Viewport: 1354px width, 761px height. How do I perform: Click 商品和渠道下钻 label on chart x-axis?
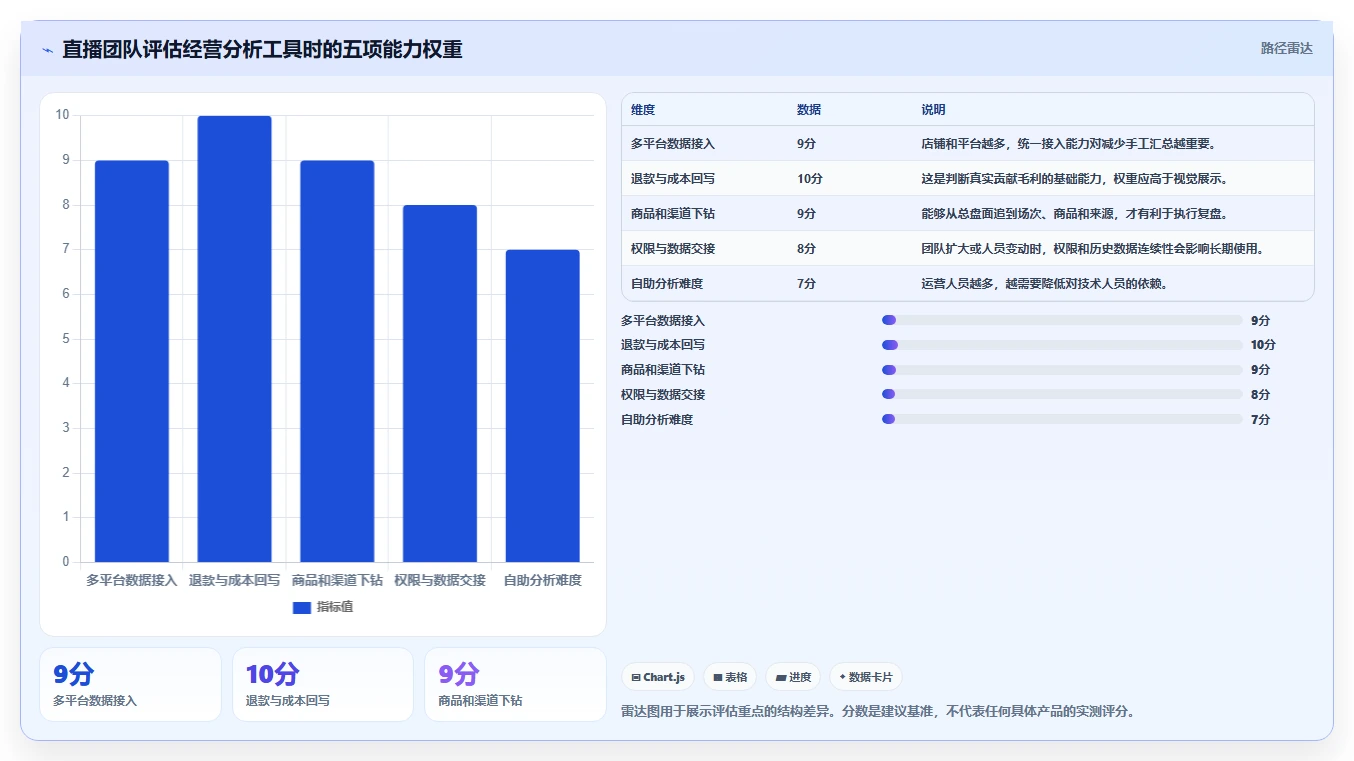click(x=337, y=580)
